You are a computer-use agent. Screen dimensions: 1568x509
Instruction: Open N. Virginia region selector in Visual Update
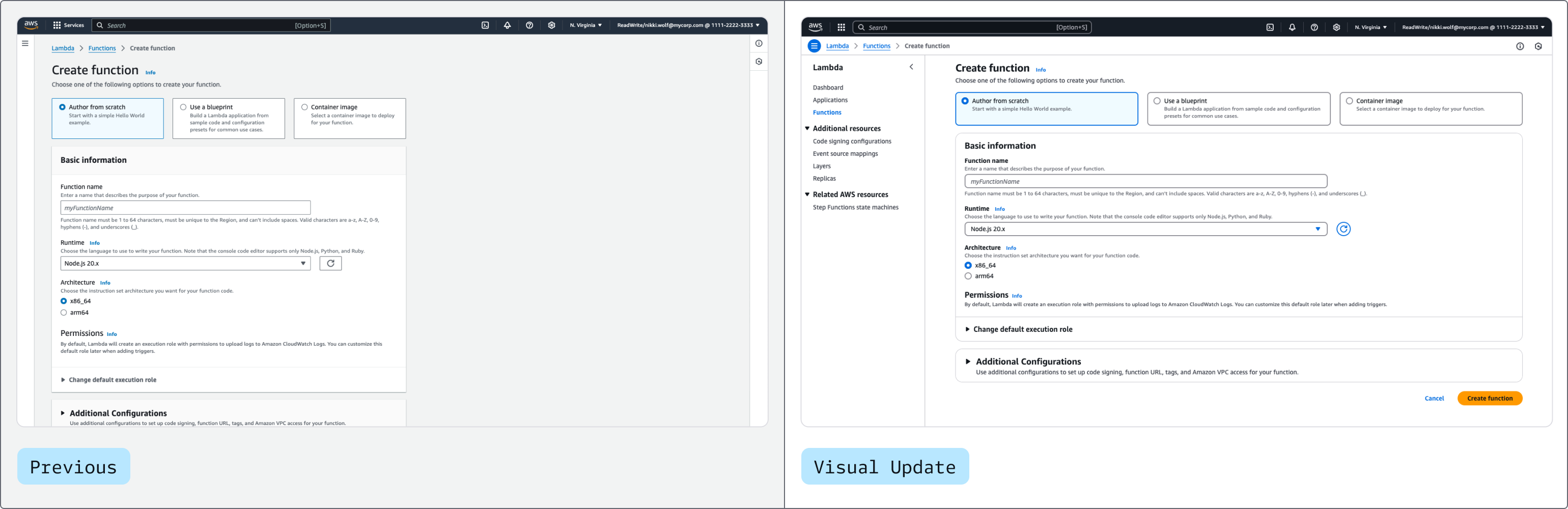[1371, 27]
